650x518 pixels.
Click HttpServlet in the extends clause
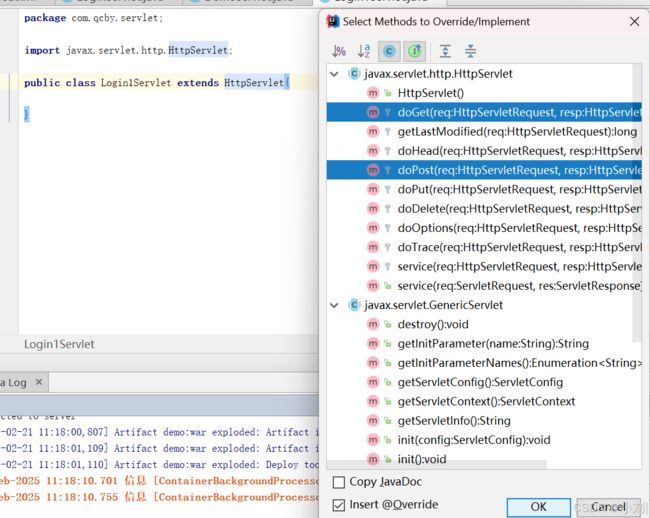254,82
